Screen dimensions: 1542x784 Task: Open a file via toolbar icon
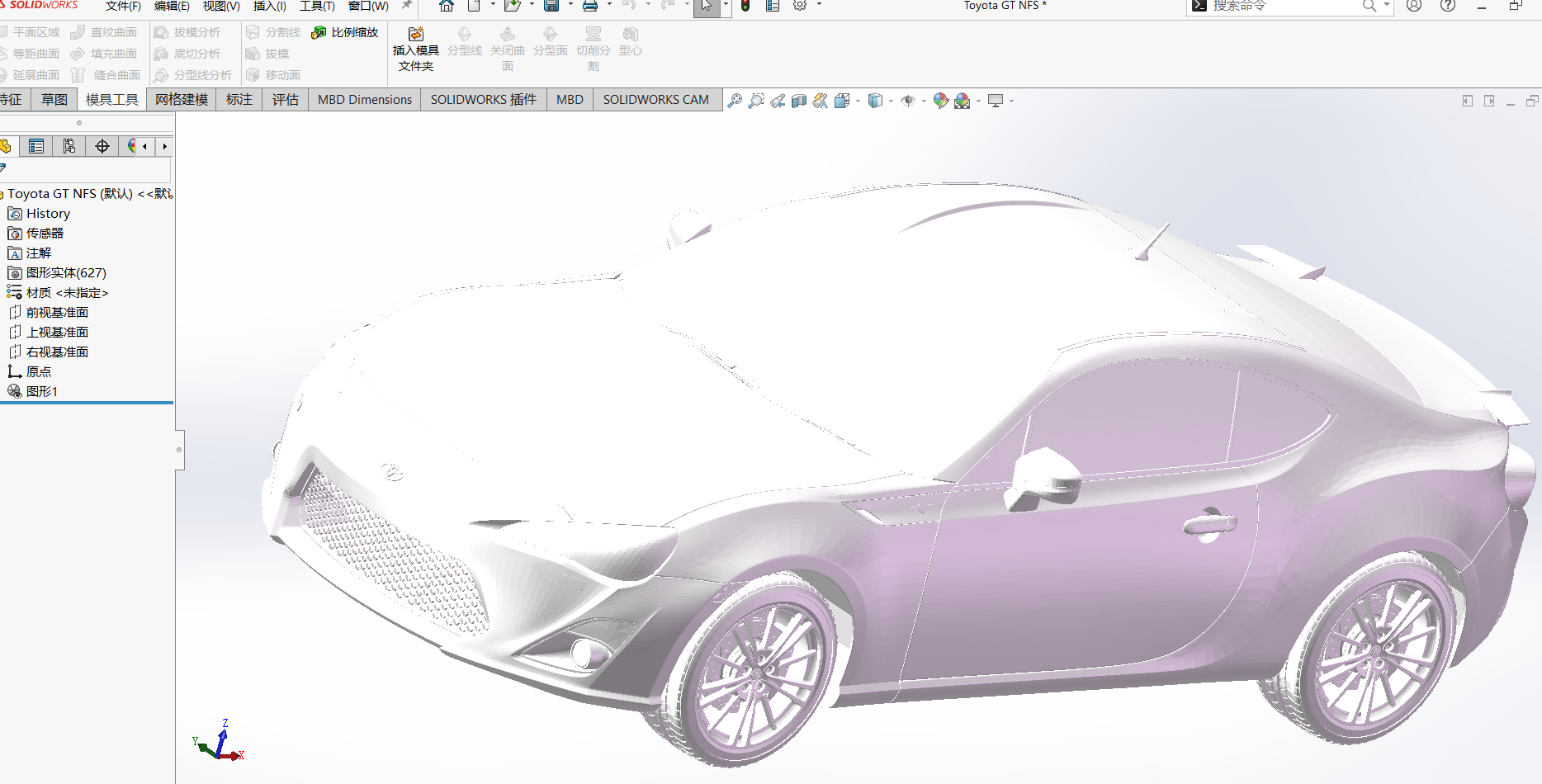(513, 6)
